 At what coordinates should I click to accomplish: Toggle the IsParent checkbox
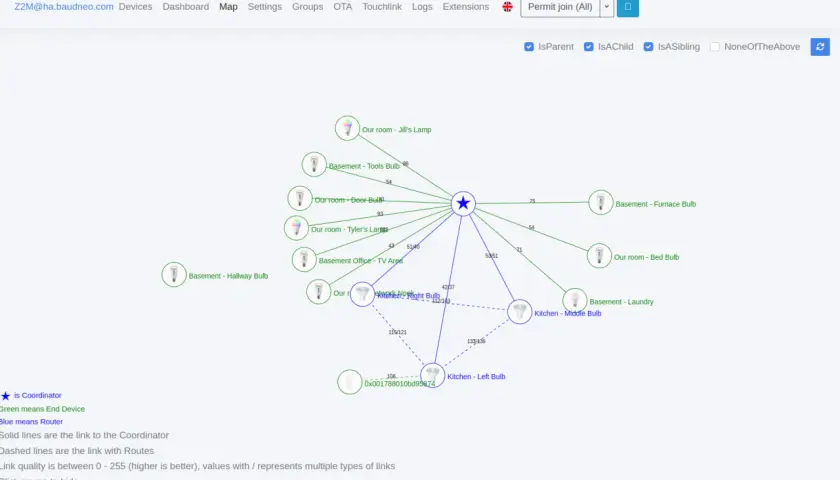point(529,47)
